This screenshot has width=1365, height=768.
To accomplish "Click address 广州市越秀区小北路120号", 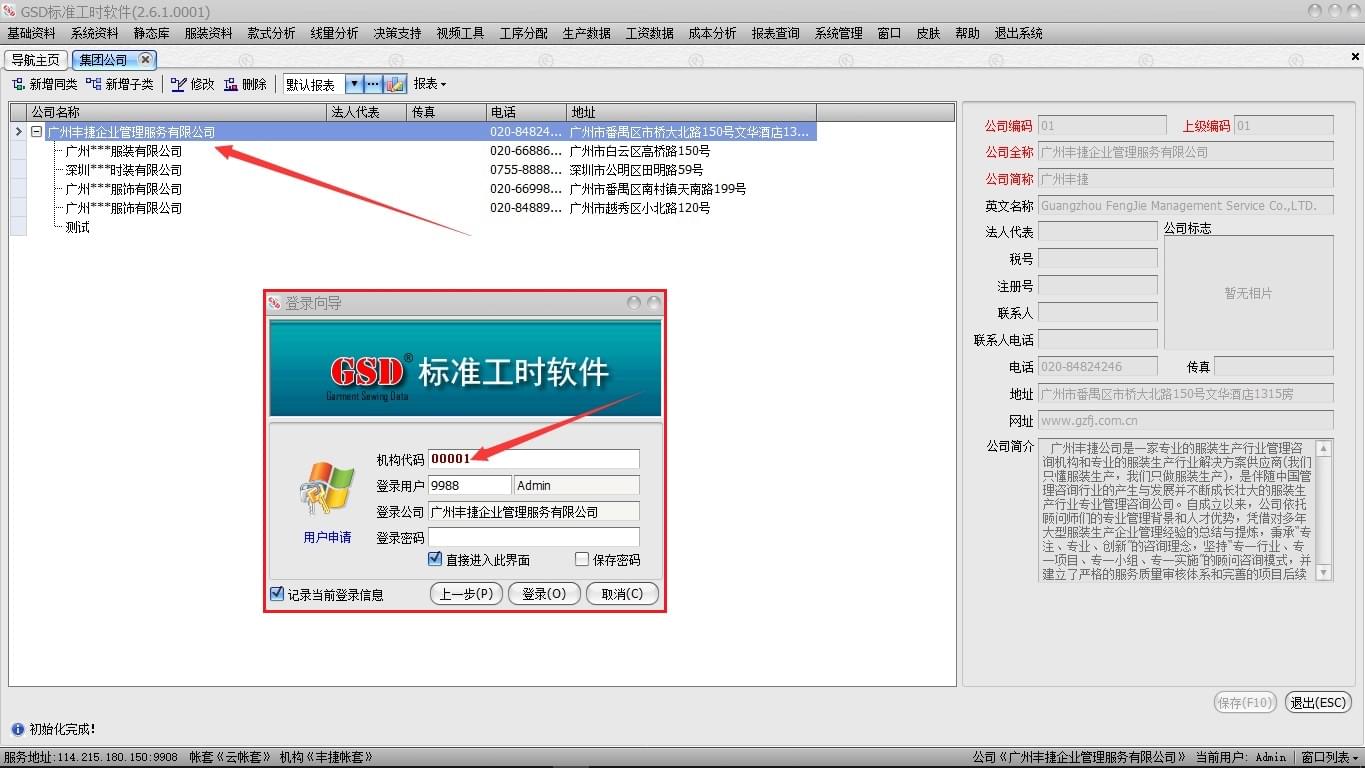I will [x=640, y=208].
